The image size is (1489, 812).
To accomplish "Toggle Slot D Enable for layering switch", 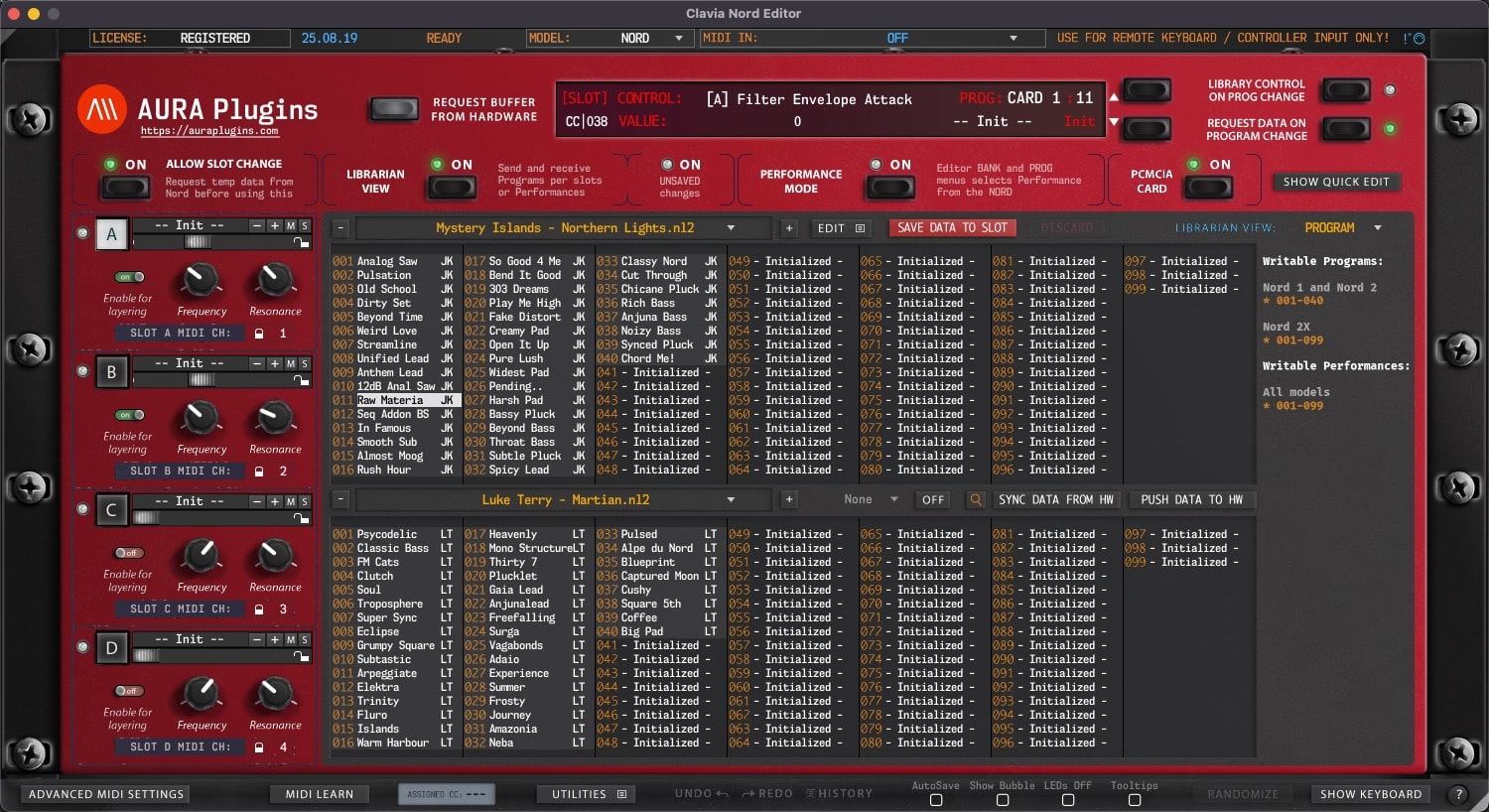I will click(x=129, y=691).
